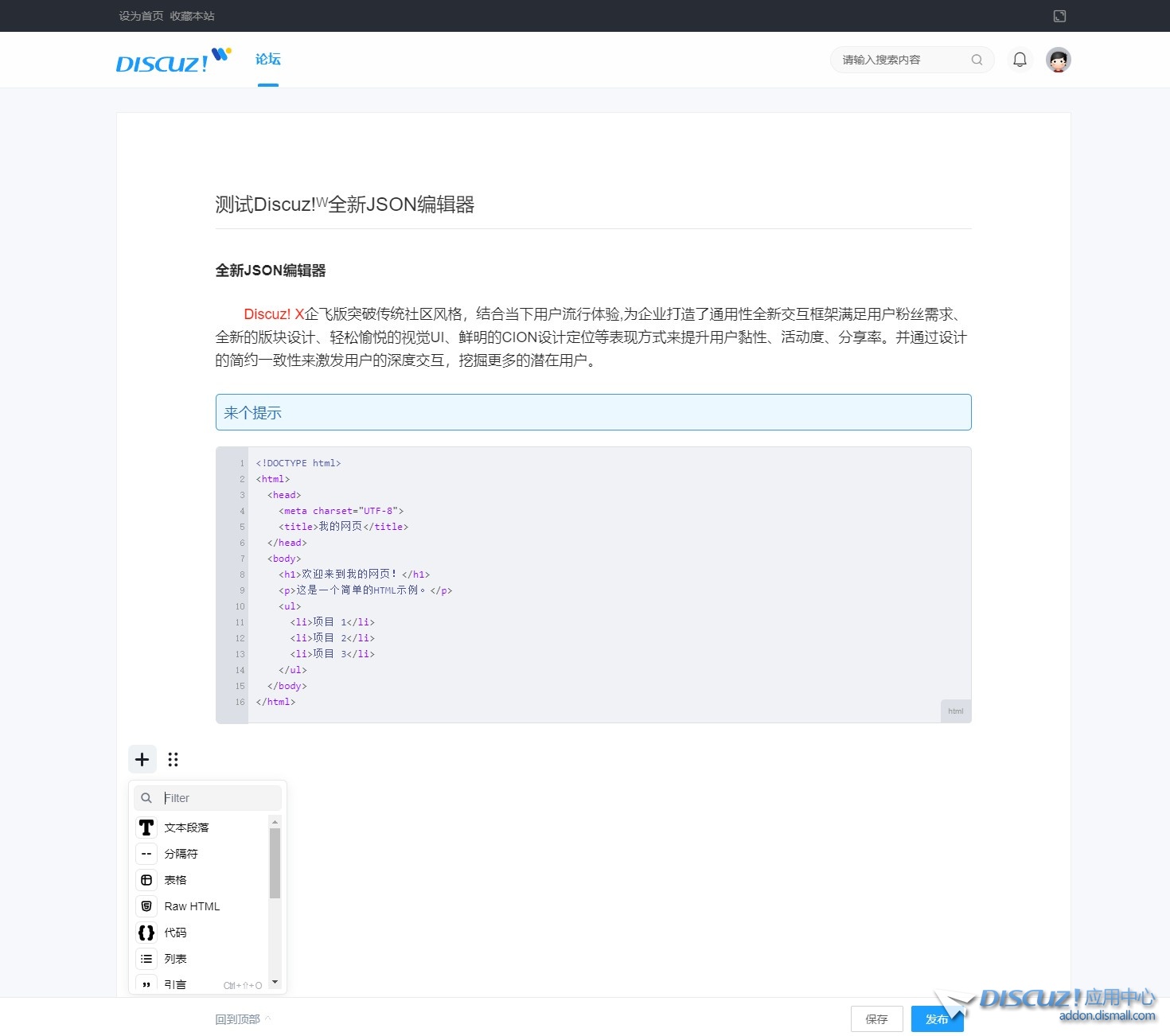
Task: Click the plus add-block button
Action: coord(142,759)
